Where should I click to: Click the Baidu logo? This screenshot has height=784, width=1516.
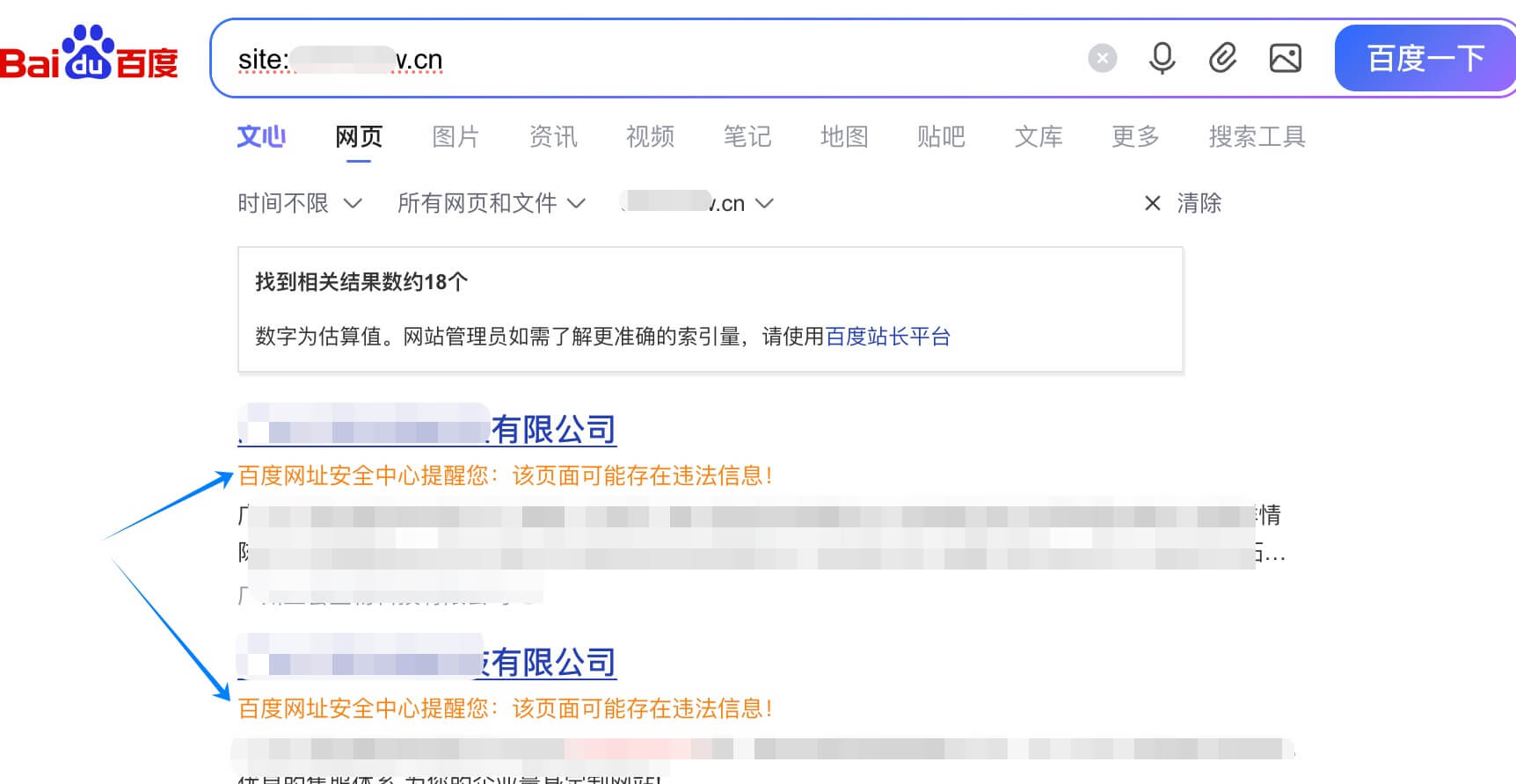pyautogui.click(x=89, y=54)
